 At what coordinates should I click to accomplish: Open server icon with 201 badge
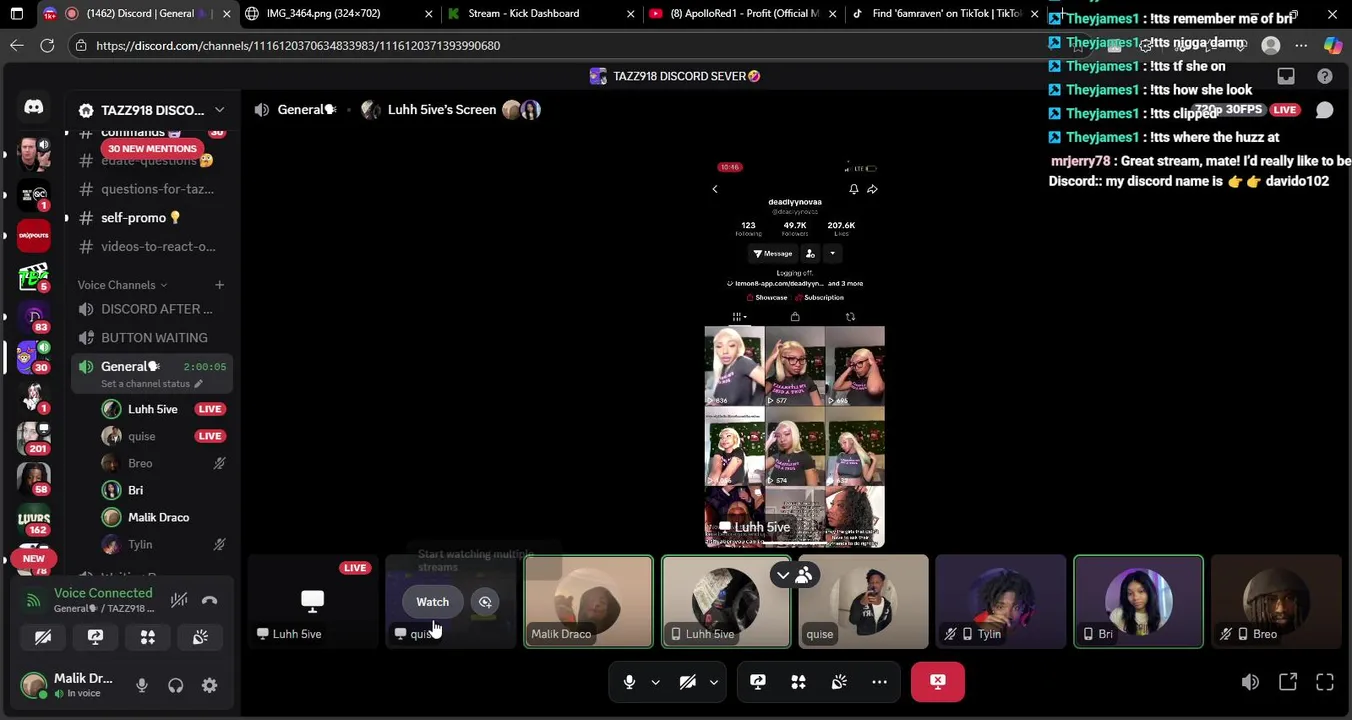pyautogui.click(x=34, y=436)
